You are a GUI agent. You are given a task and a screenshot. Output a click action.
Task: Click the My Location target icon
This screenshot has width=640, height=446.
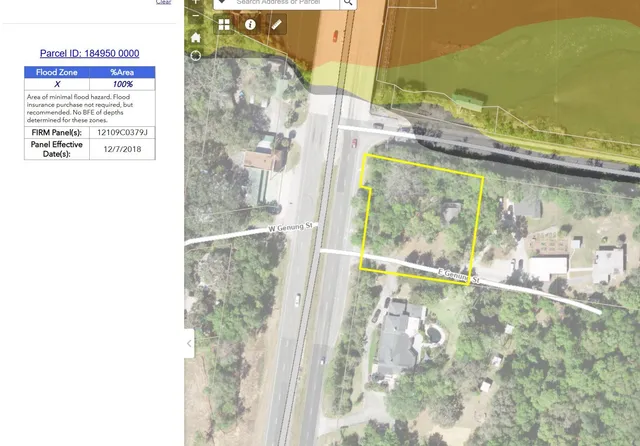click(x=195, y=55)
